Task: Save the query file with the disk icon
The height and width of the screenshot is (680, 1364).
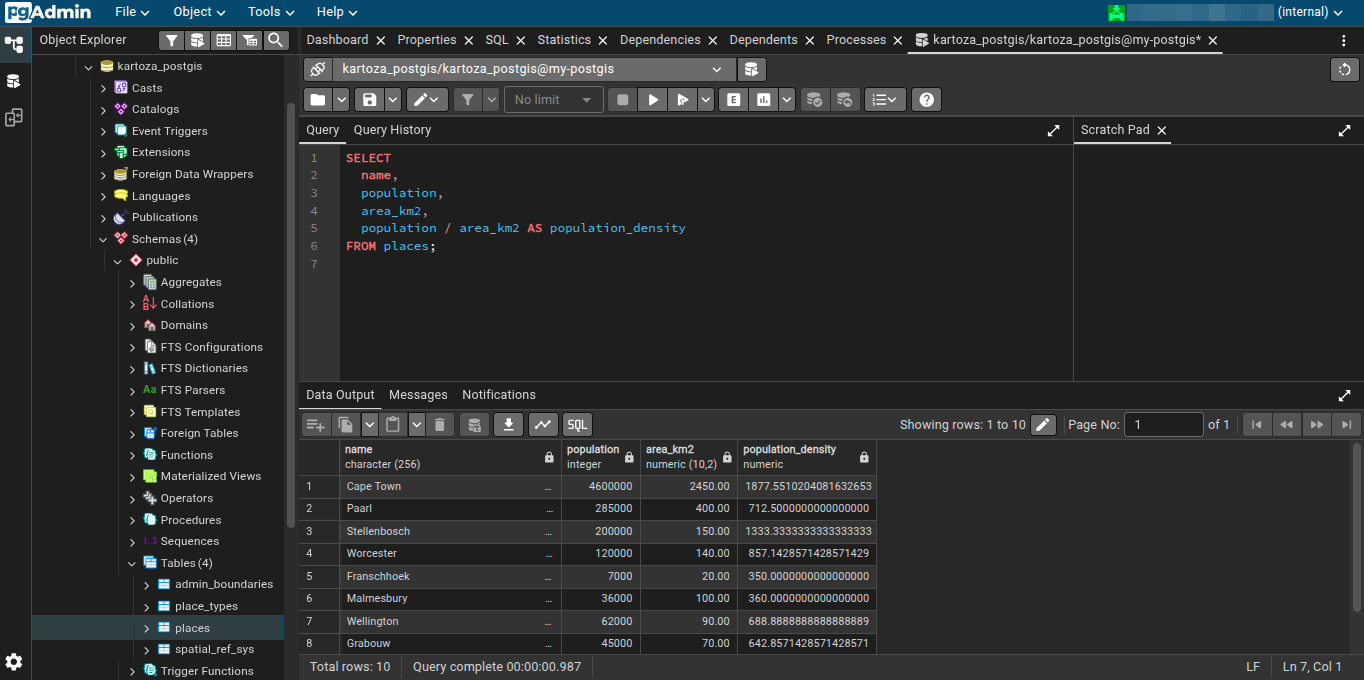Action: (x=370, y=100)
